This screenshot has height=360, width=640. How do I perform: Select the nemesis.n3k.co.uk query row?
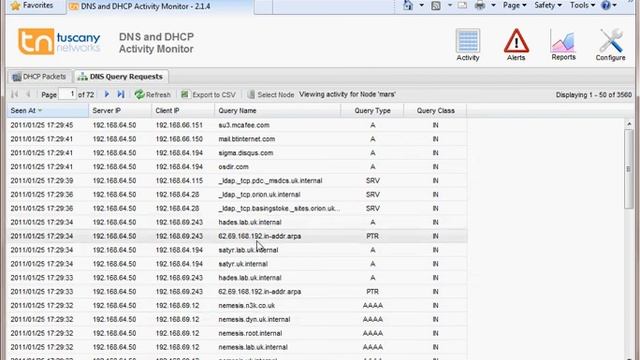click(237, 306)
